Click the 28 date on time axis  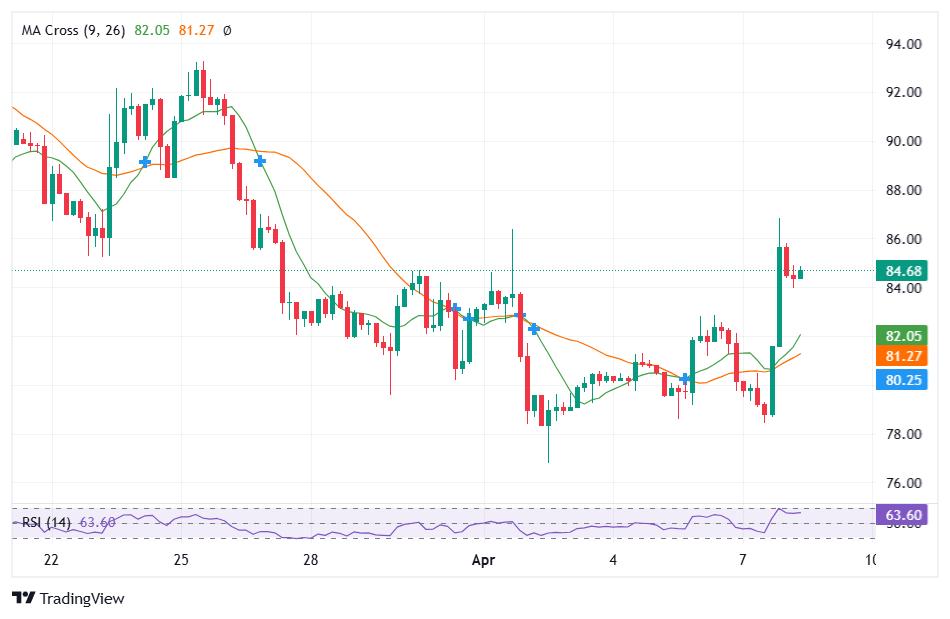(311, 560)
